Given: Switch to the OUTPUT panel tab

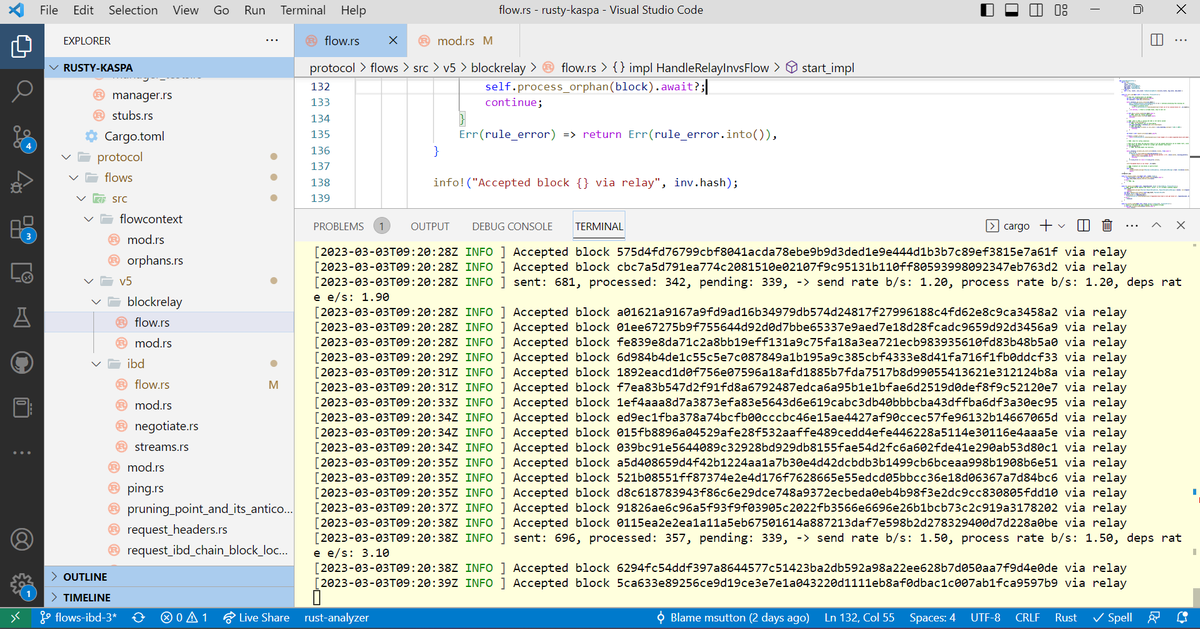Looking at the screenshot, I should pyautogui.click(x=430, y=226).
